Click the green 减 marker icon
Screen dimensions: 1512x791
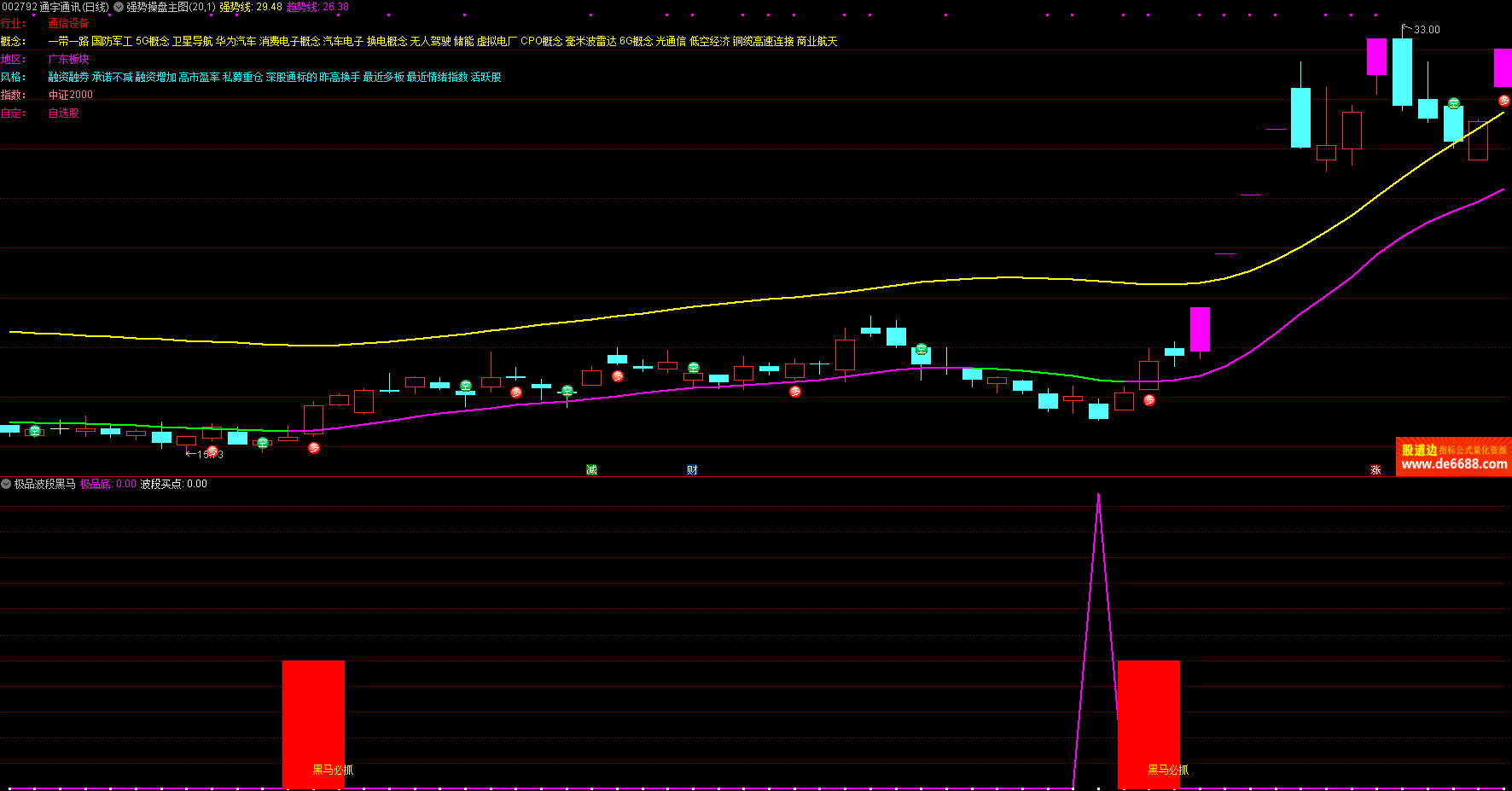[x=591, y=470]
